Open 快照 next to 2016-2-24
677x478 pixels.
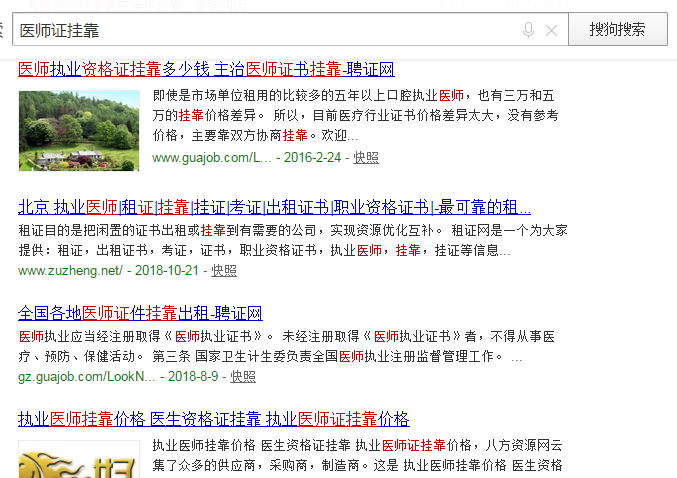[366, 158]
